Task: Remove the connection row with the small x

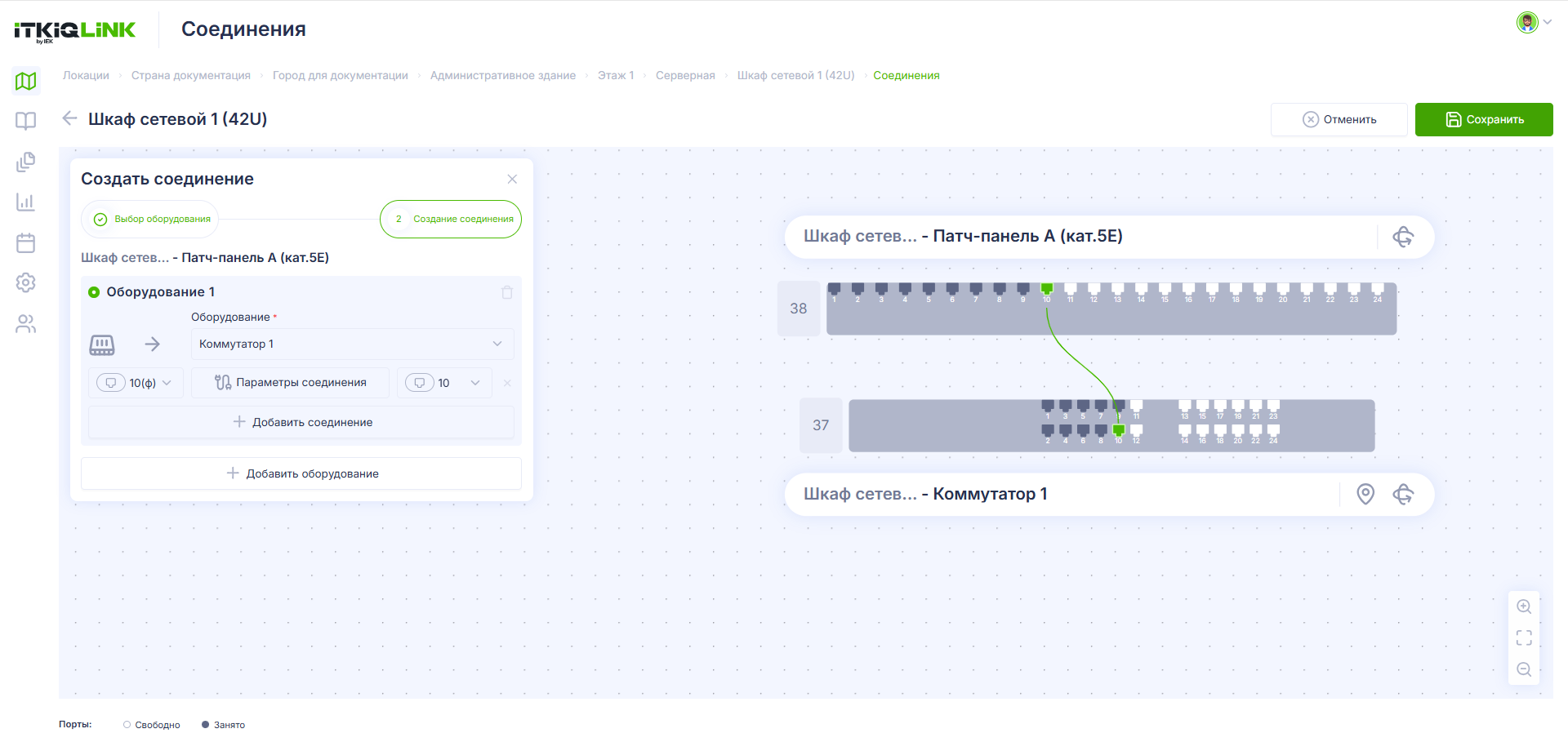Action: 507,383
